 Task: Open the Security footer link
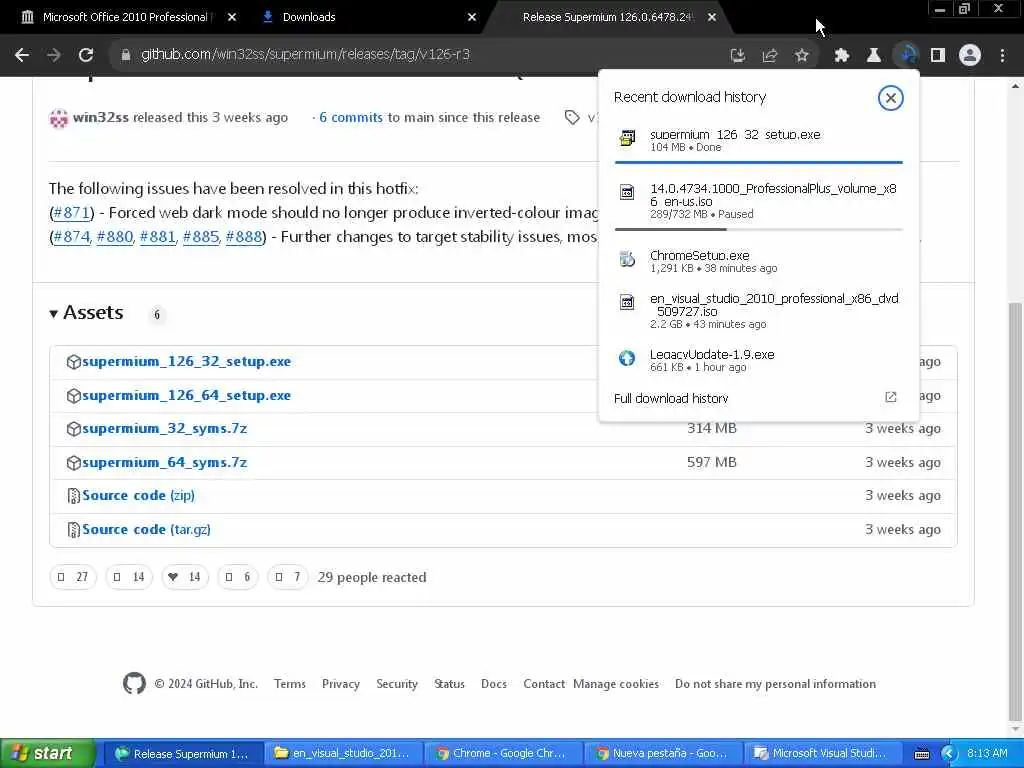point(396,684)
